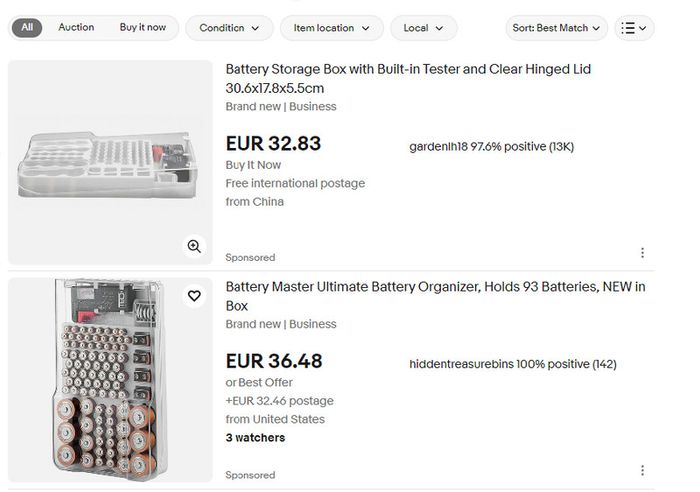Click the magnifier zoom icon on first image
Screen dimensions: 700x492
pos(194,246)
